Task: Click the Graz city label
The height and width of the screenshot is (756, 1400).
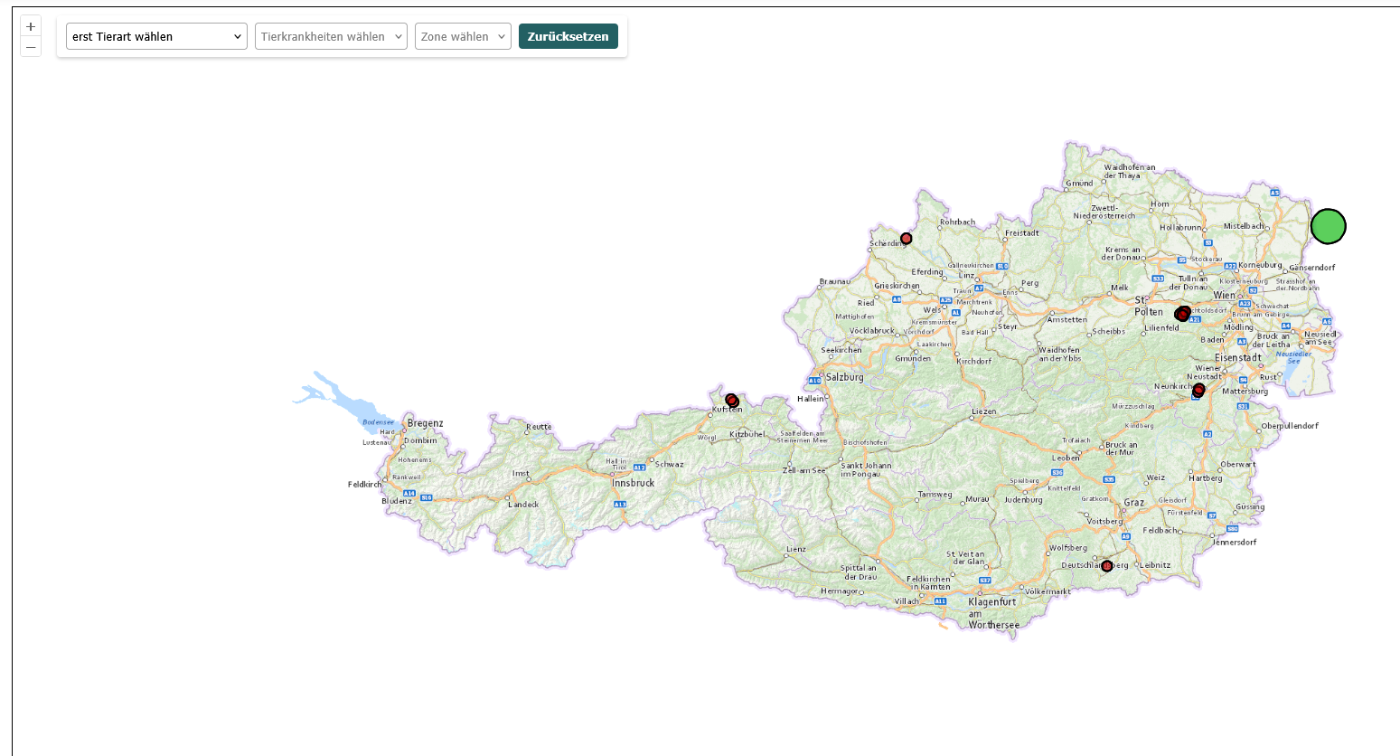Action: pos(1134,502)
